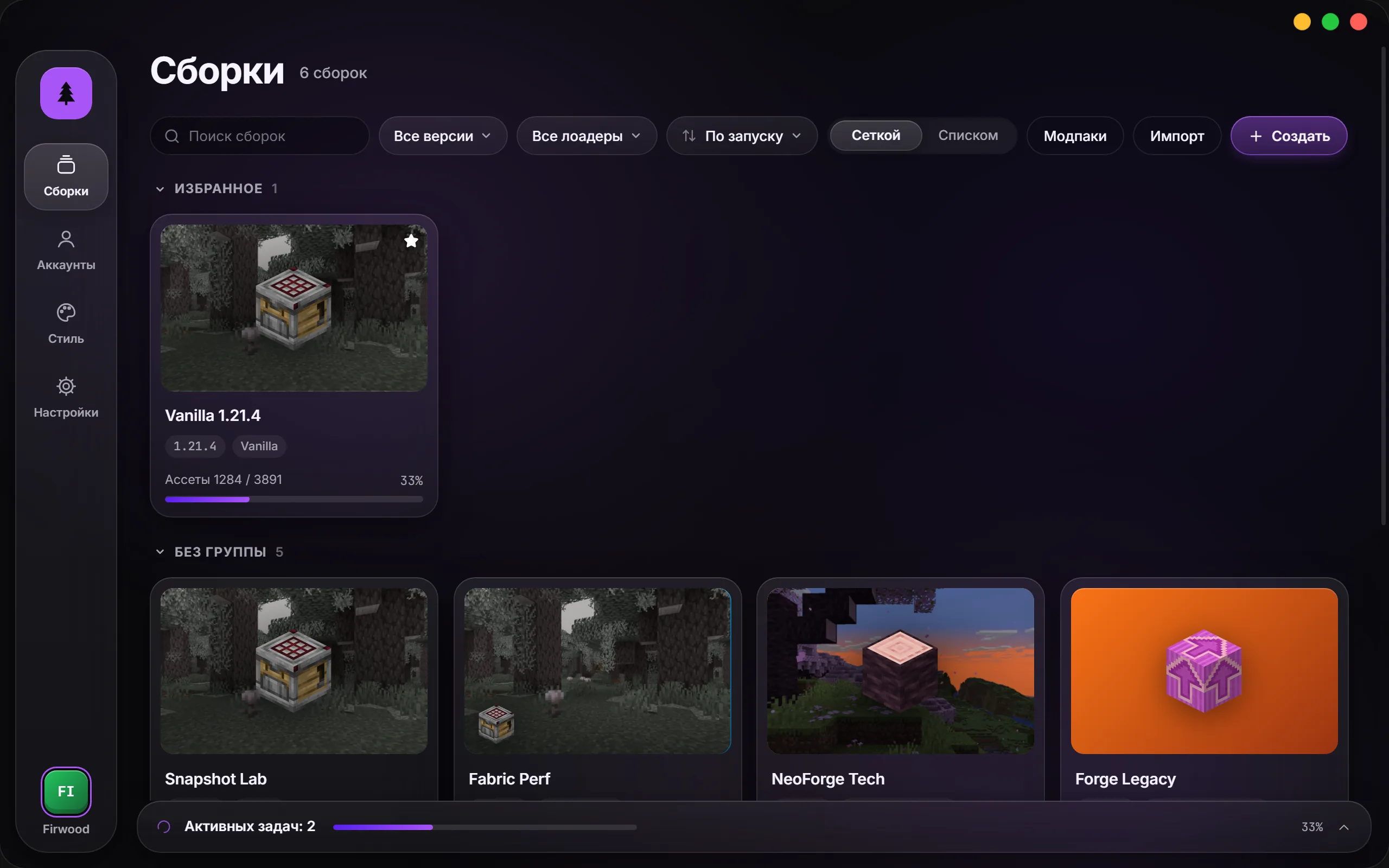This screenshot has height=868, width=1389.
Task: Open the Все версии dropdown
Action: click(443, 136)
